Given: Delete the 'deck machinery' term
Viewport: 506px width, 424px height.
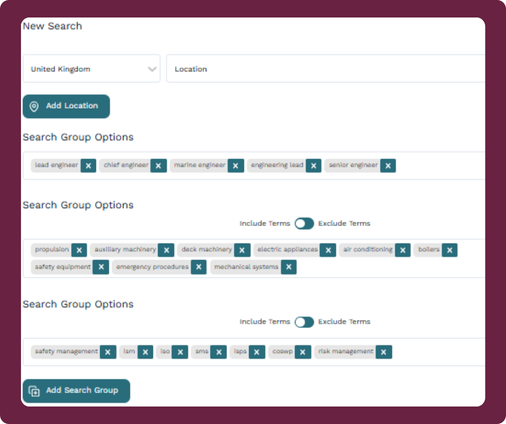Looking at the screenshot, I should (x=242, y=250).
